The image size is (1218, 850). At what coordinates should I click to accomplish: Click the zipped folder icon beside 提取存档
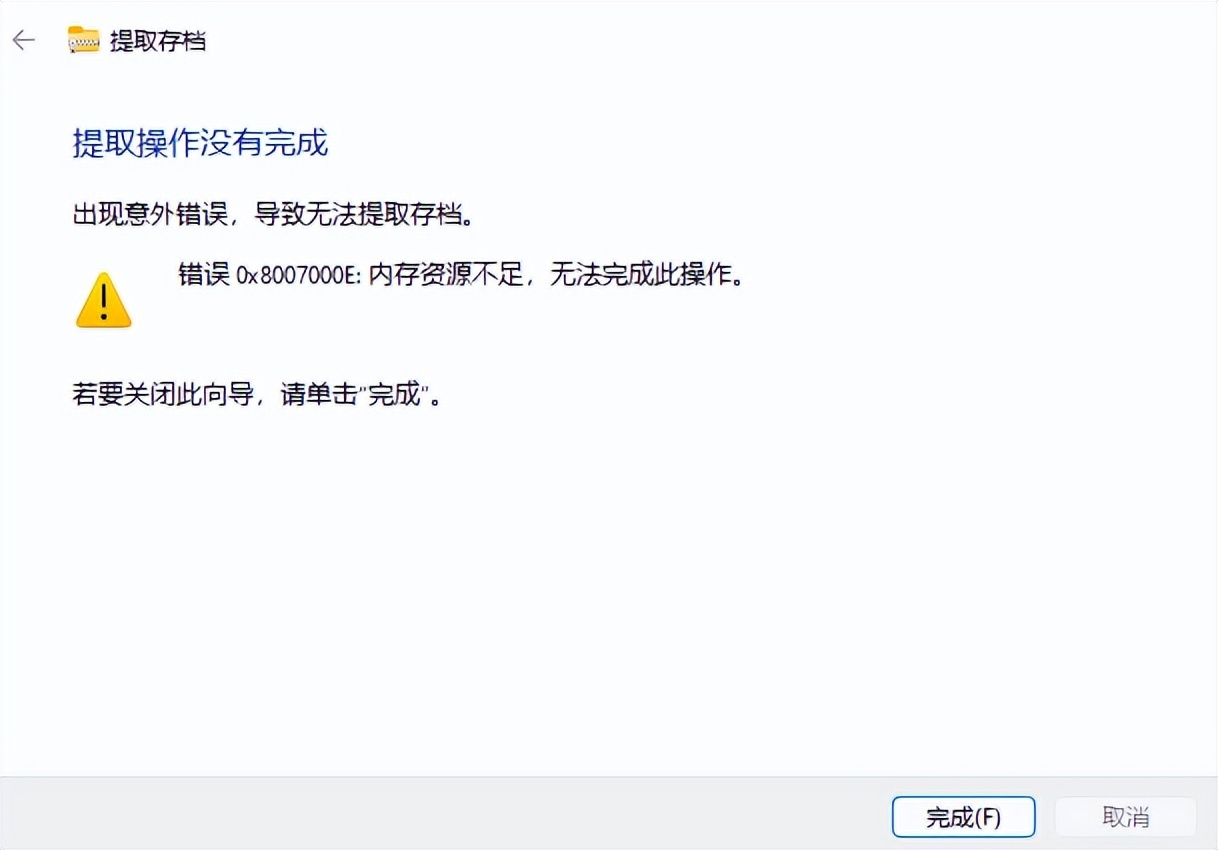point(84,40)
